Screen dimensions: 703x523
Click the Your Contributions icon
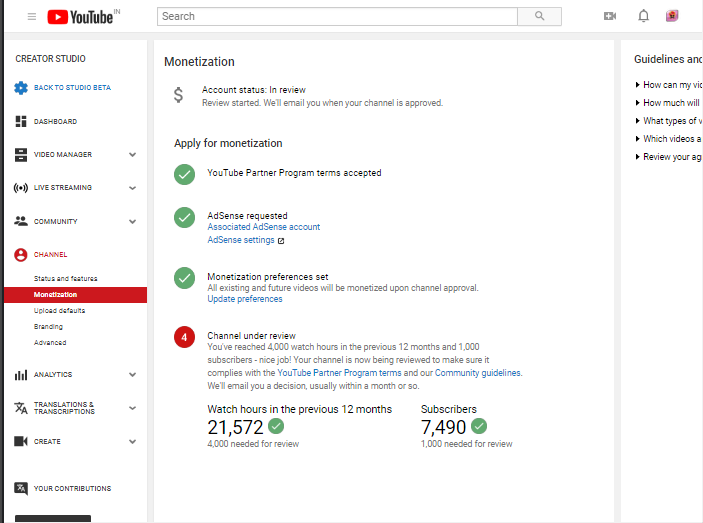[21, 488]
